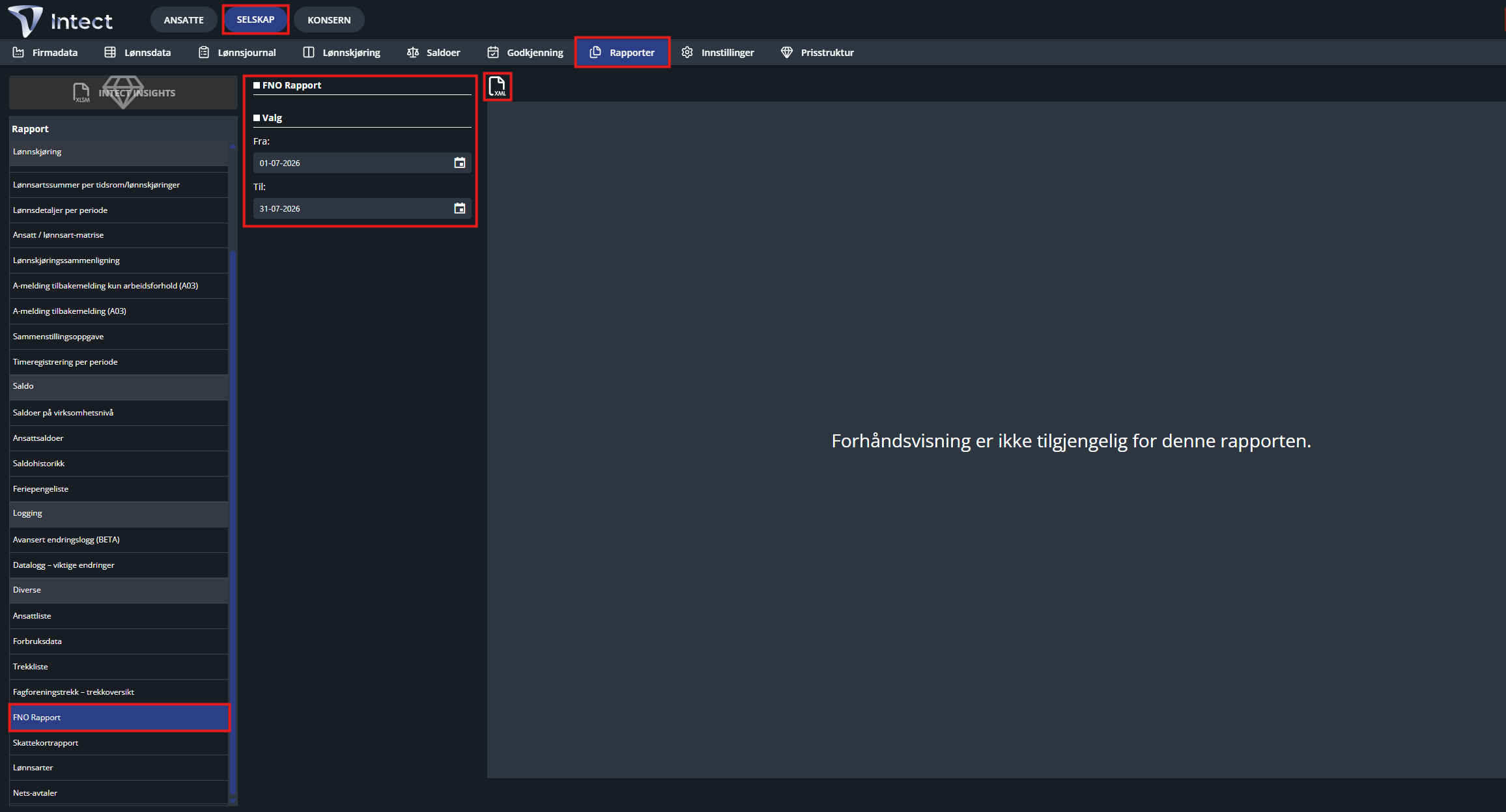The width and height of the screenshot is (1506, 812).
Task: Open the Lønnsdata tab
Action: click(137, 52)
